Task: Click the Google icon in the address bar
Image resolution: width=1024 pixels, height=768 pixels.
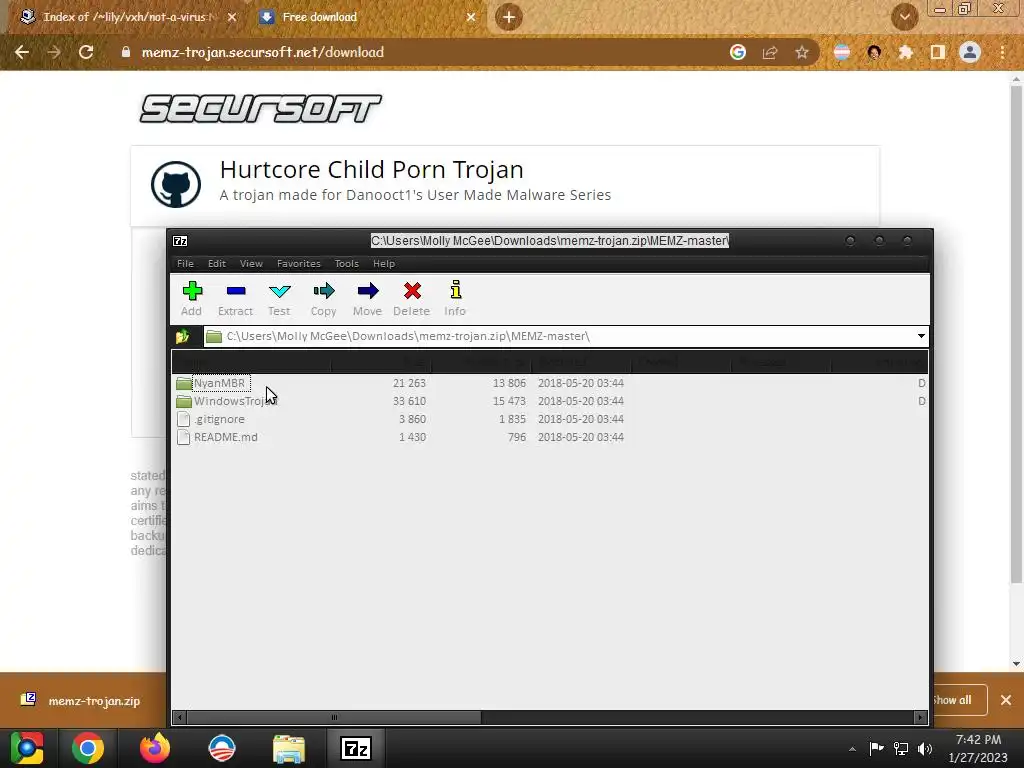Action: tap(738, 52)
